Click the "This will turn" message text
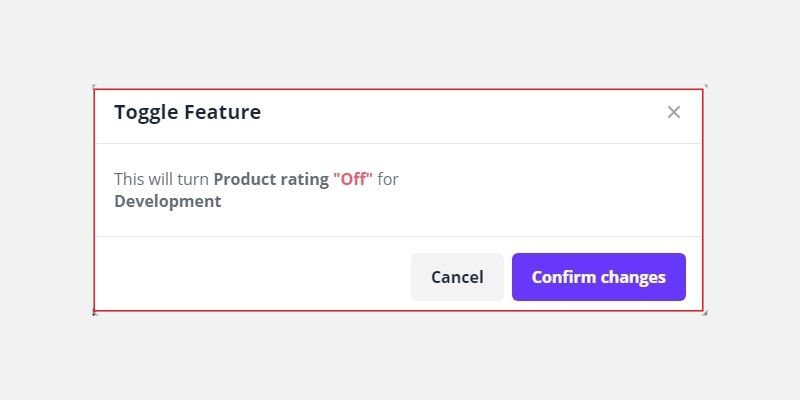Viewport: 800px width, 400px height. (x=161, y=180)
